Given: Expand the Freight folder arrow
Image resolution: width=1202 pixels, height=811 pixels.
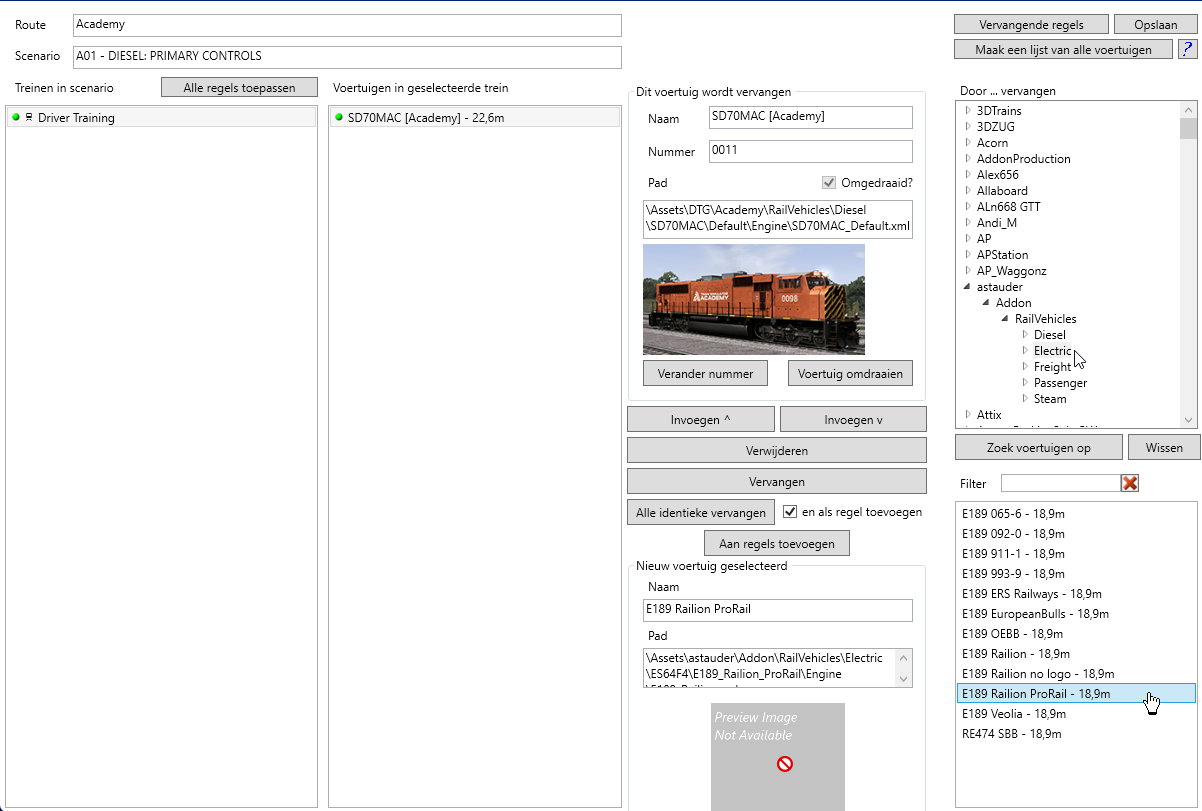Looking at the screenshot, I should coord(1025,367).
